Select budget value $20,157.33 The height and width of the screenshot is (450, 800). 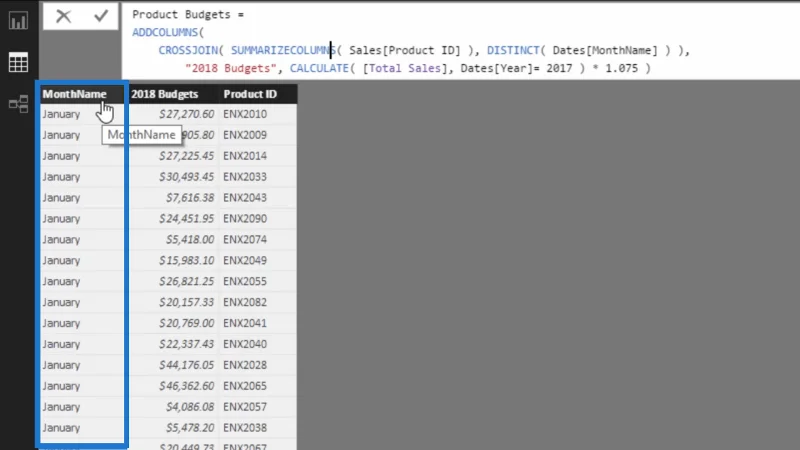click(x=186, y=302)
